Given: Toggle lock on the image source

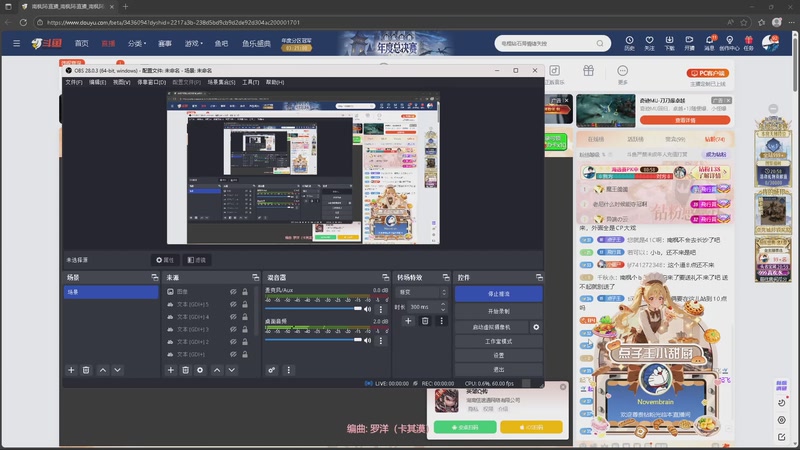Looking at the screenshot, I should coord(245,292).
